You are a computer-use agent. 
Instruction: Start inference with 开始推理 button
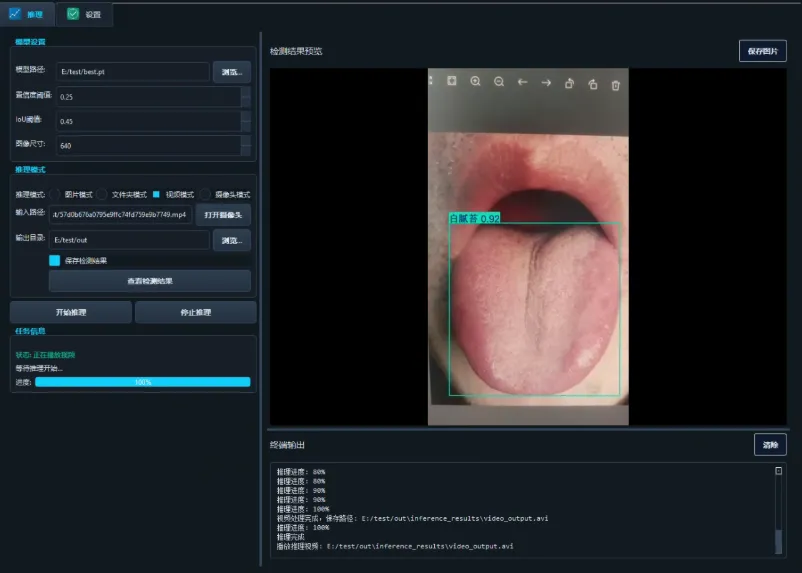pyautogui.click(x=71, y=312)
